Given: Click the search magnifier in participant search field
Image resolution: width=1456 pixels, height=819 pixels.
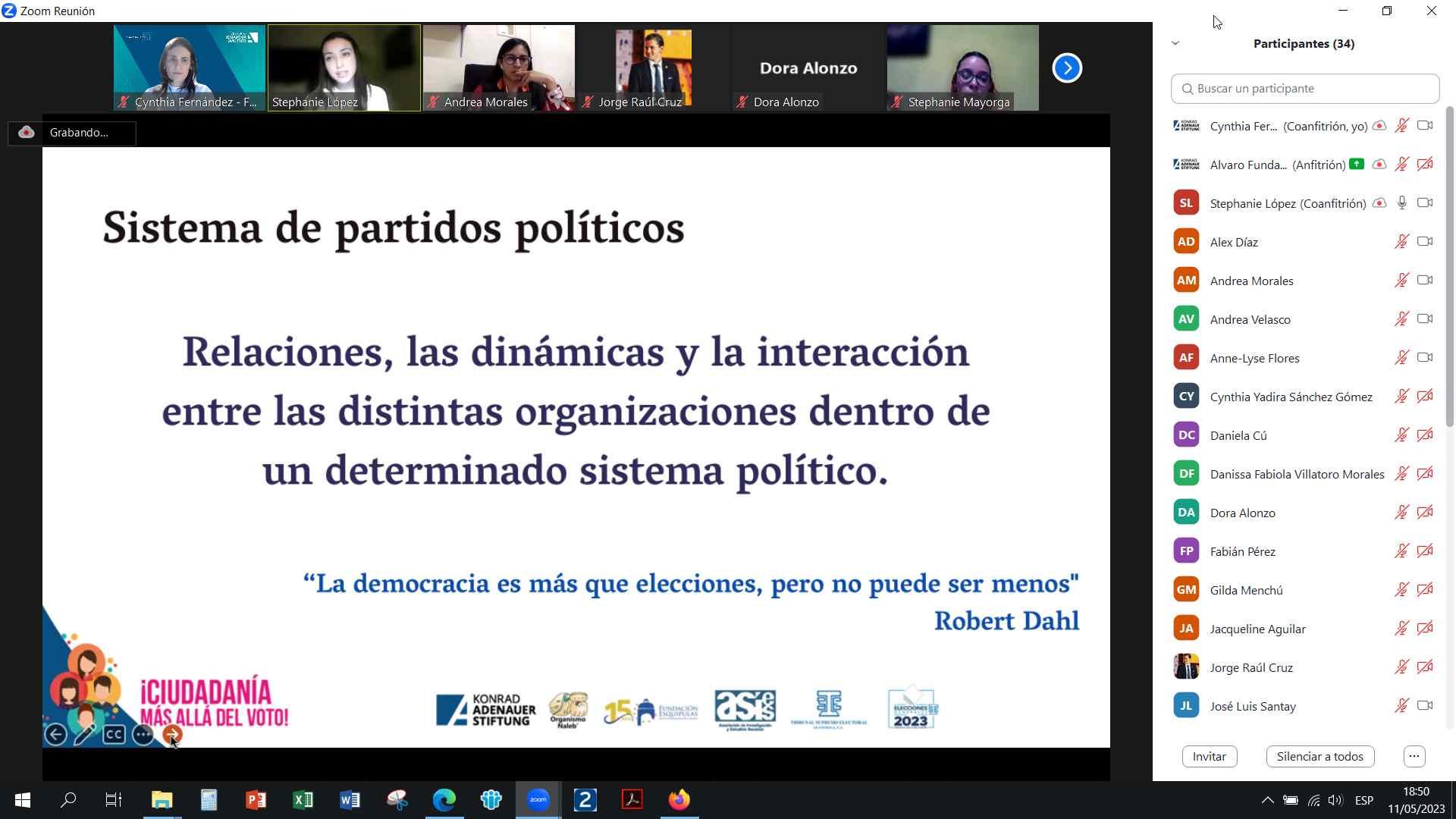Looking at the screenshot, I should coord(1188,88).
